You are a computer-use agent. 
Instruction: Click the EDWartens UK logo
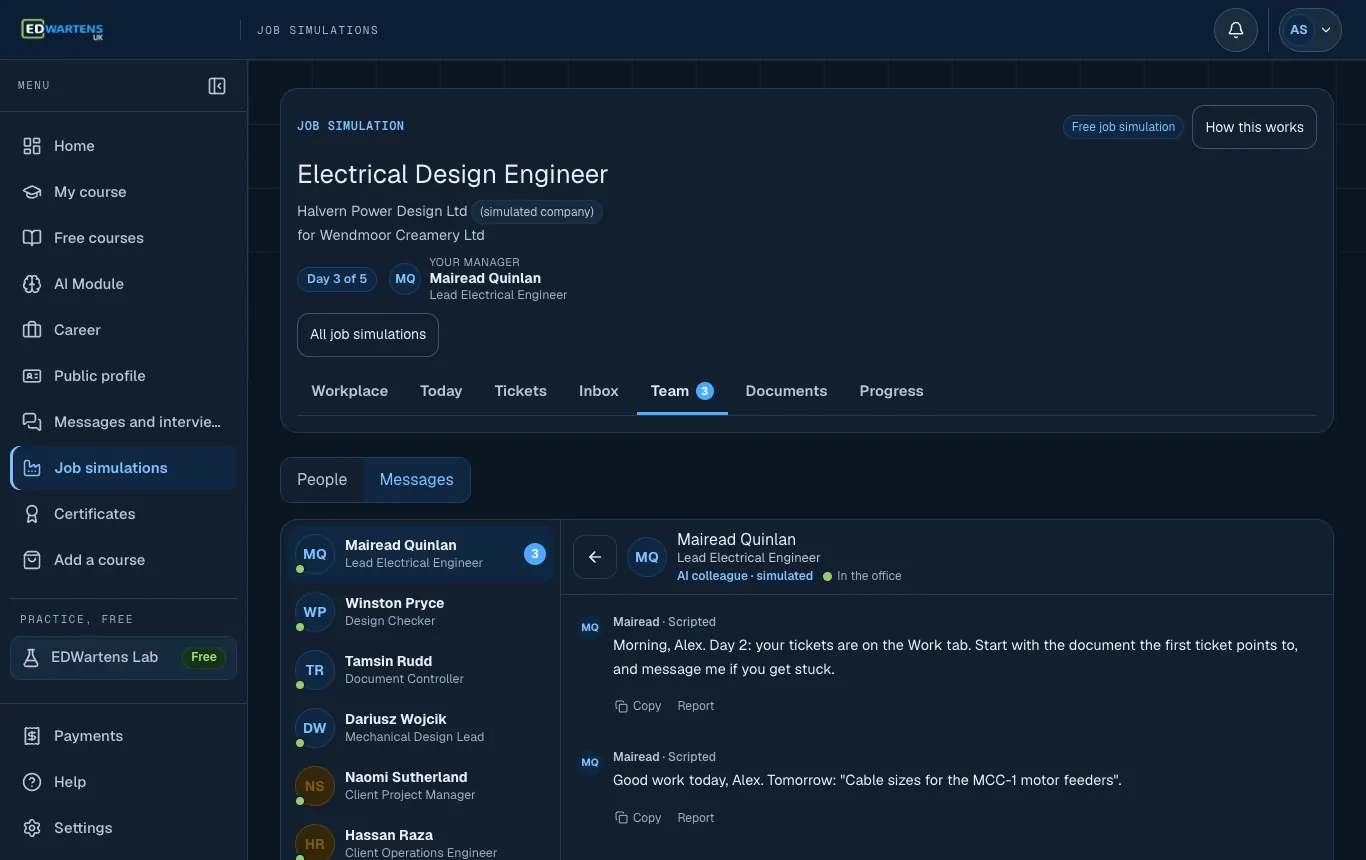62,30
